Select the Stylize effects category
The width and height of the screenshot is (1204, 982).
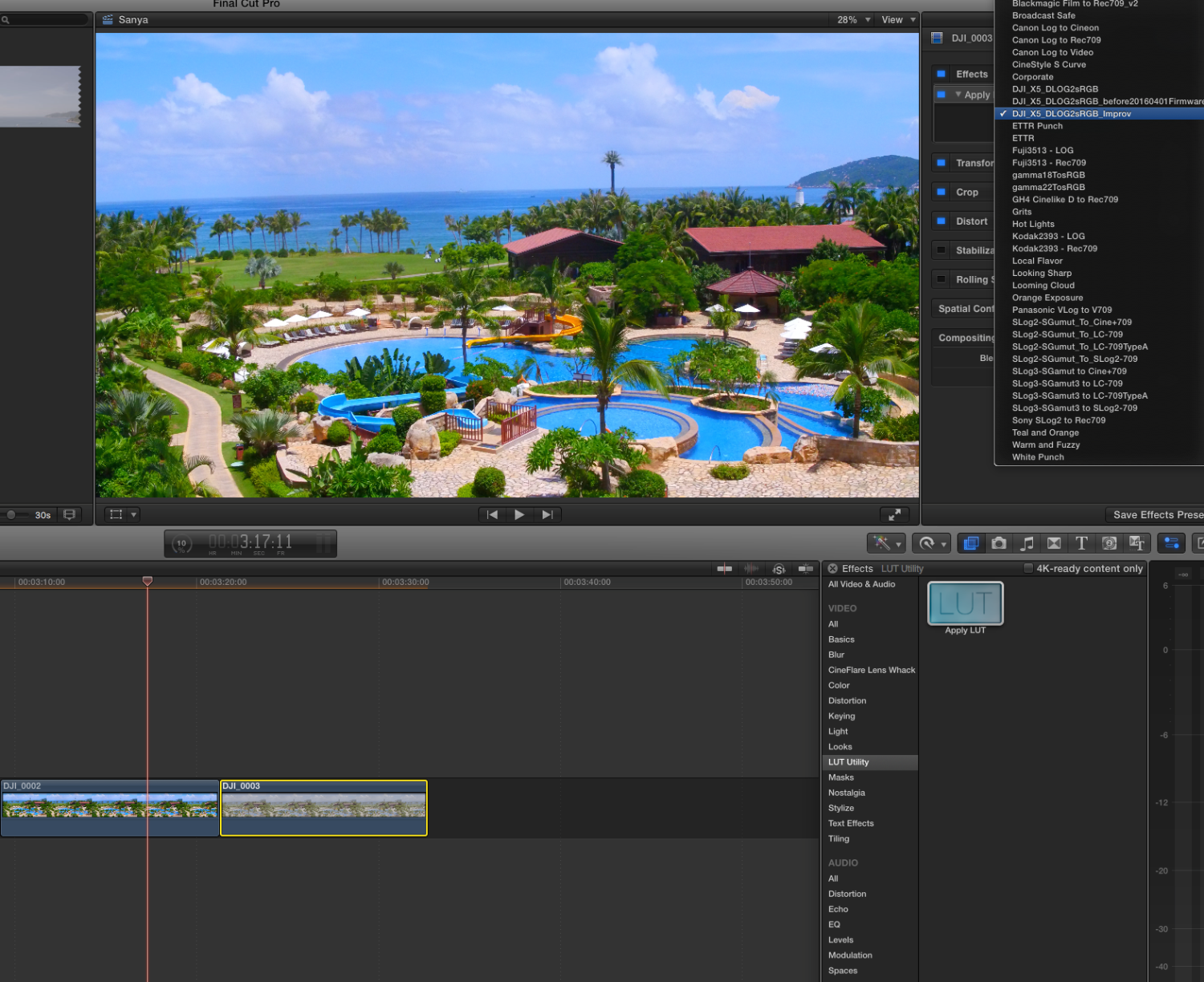pyautogui.click(x=841, y=808)
